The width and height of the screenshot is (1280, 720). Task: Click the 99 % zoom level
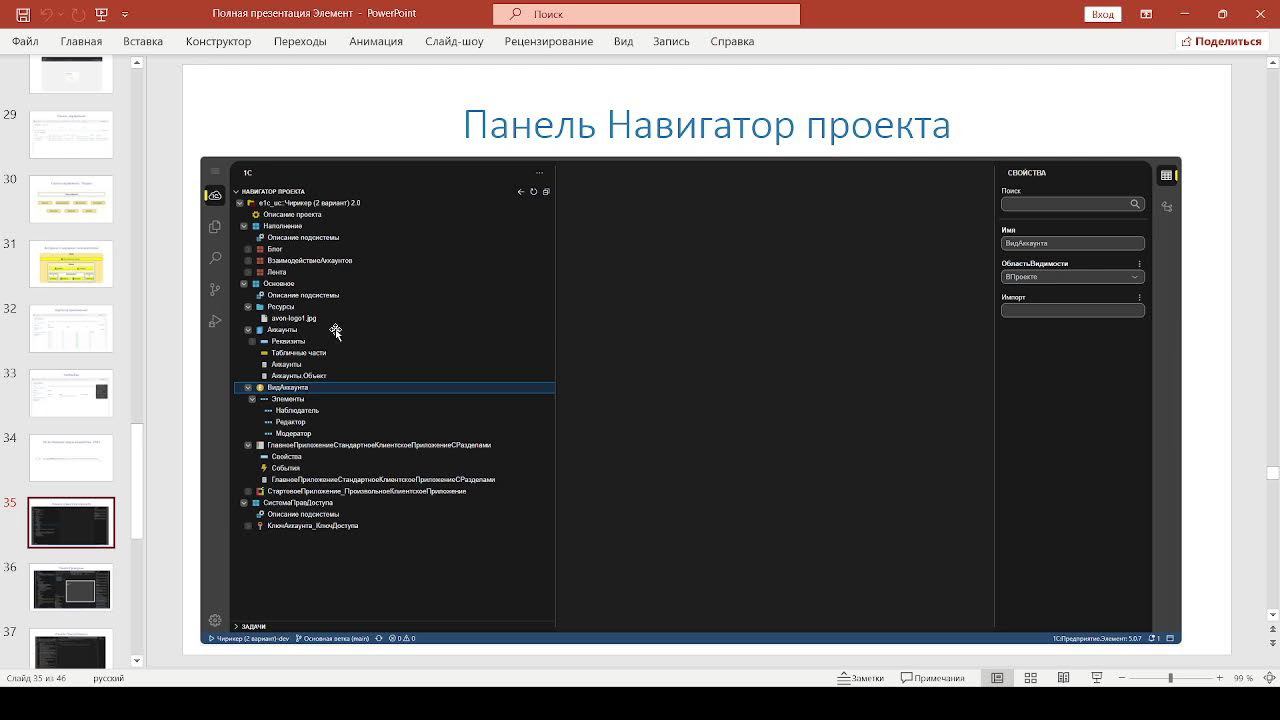[1243, 678]
